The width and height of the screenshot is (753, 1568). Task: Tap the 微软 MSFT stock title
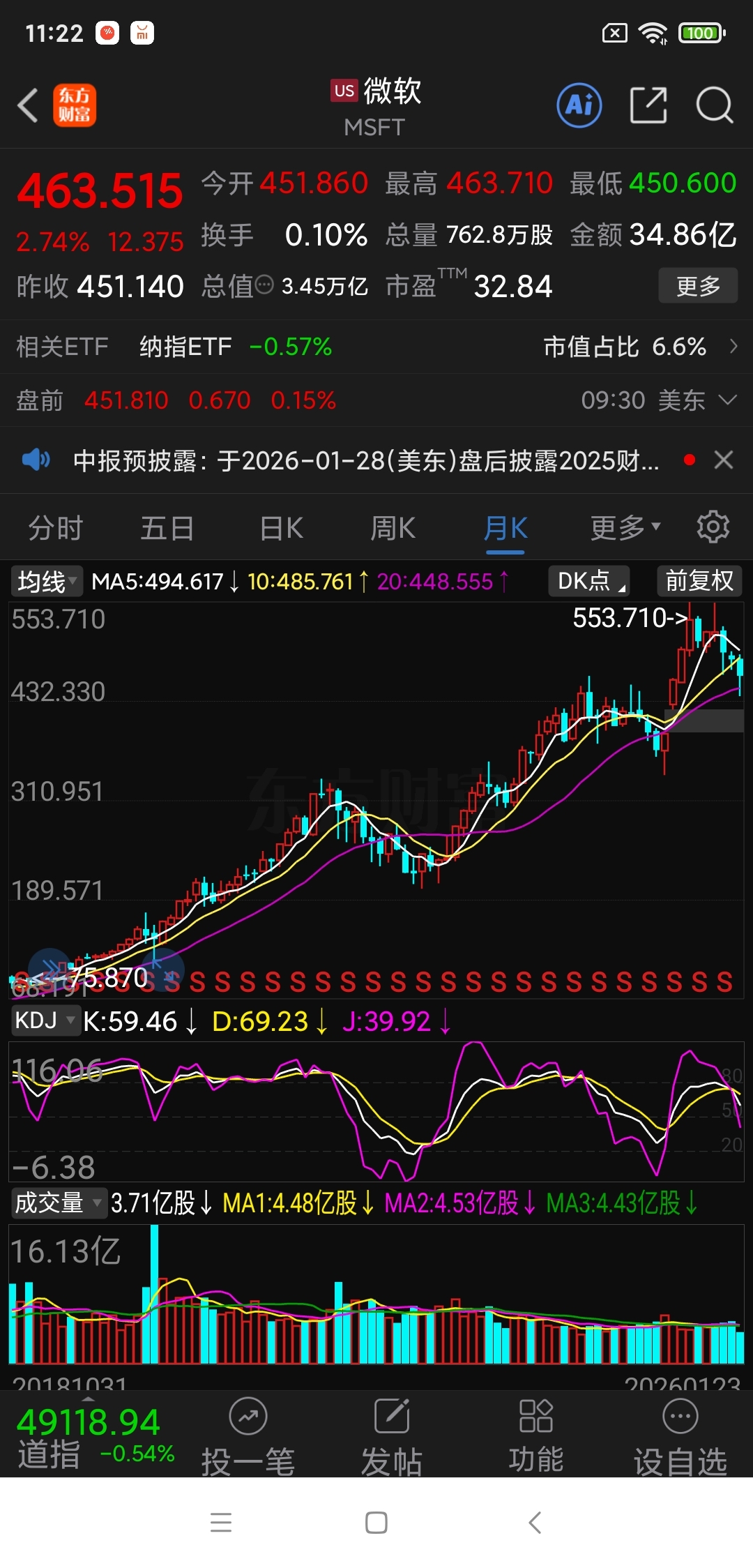pyautogui.click(x=376, y=106)
